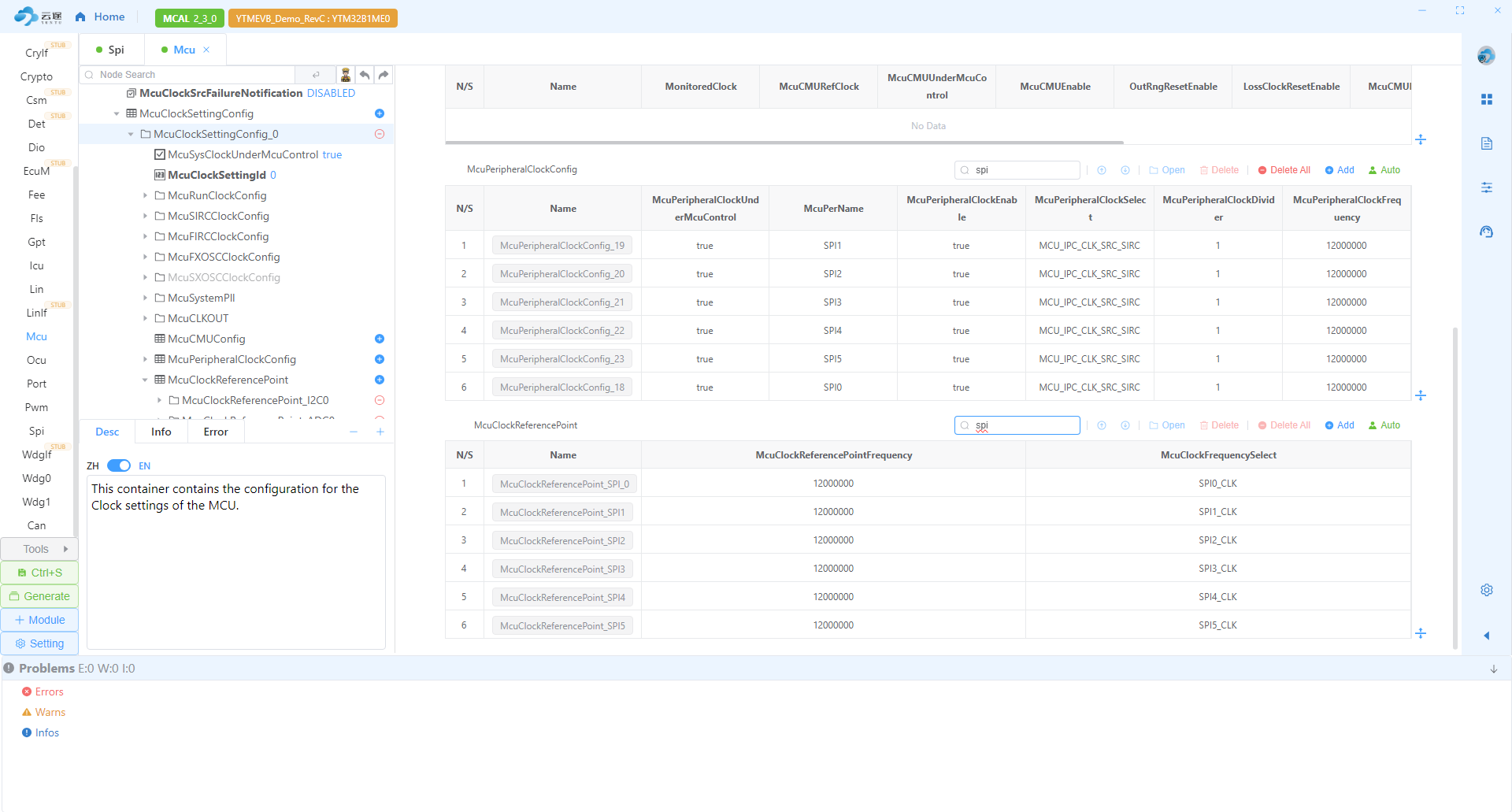Switch the ZH/EN language toggle
Screen dimensions: 1512x812
119,465
